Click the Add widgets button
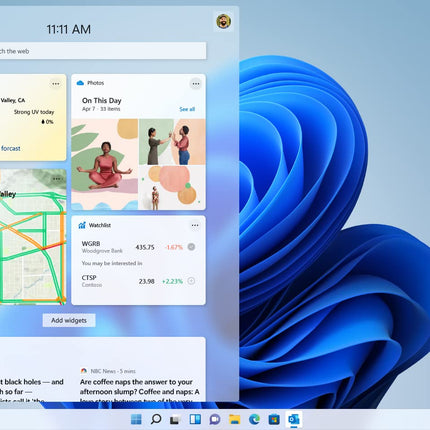Viewport: 430px width, 430px height. click(x=69, y=320)
